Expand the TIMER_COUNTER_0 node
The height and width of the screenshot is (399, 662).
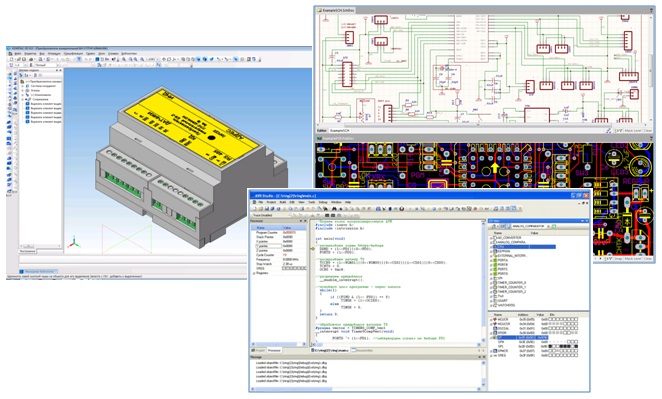[x=491, y=282]
